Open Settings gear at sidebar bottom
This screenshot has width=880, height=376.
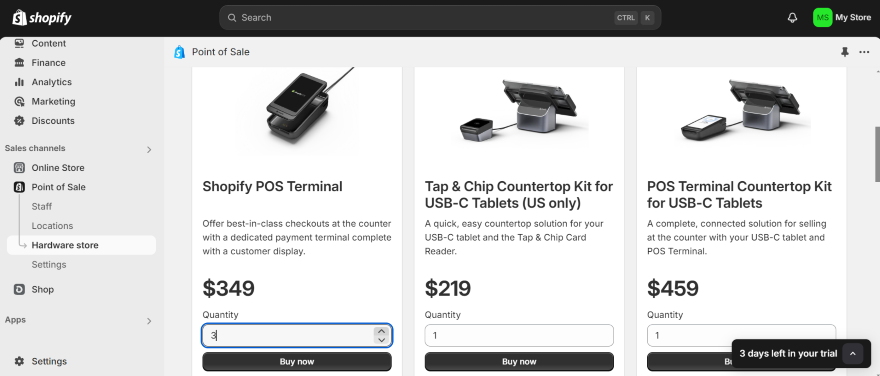(19, 361)
